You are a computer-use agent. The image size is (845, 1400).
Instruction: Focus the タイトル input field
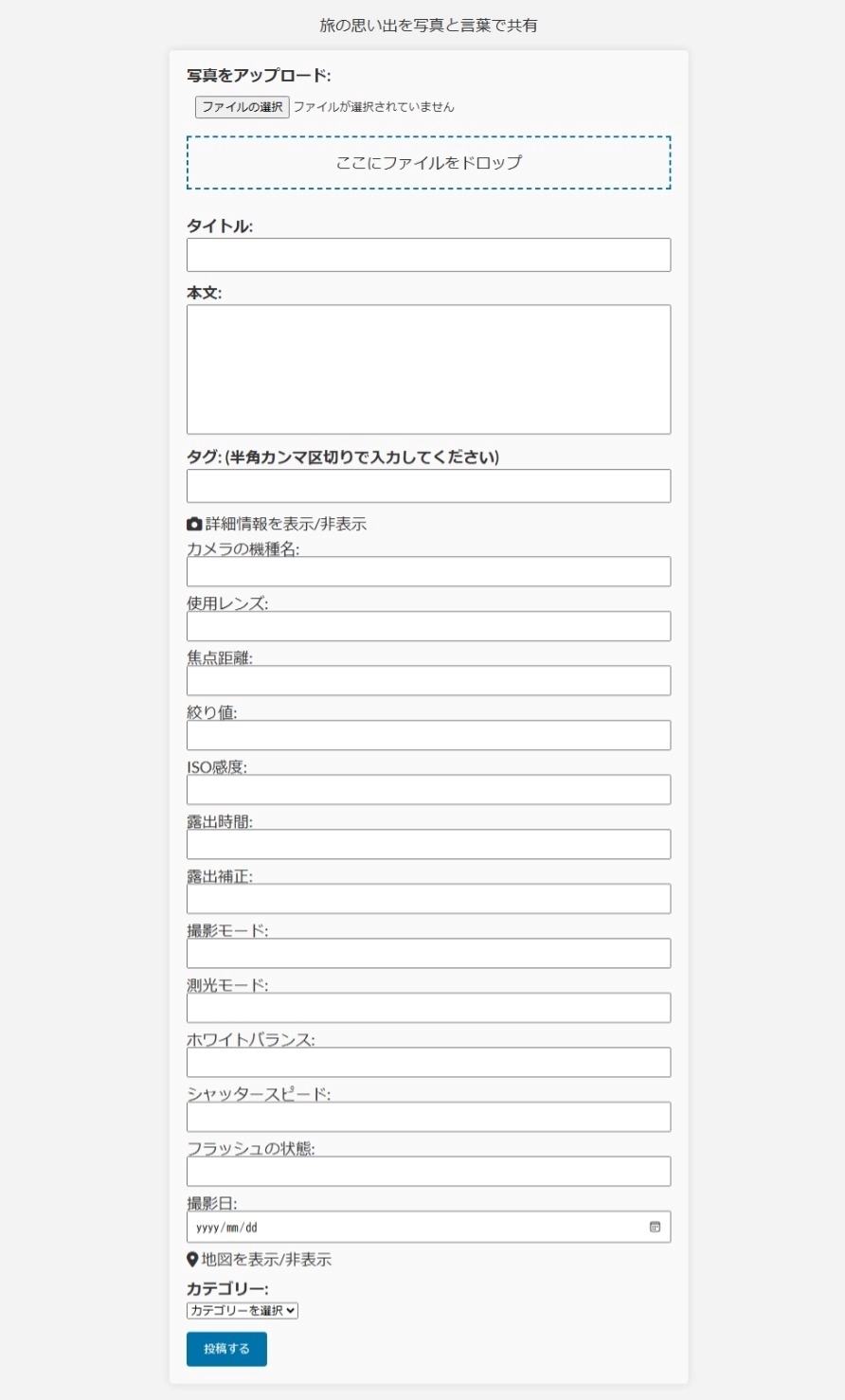[x=428, y=255]
